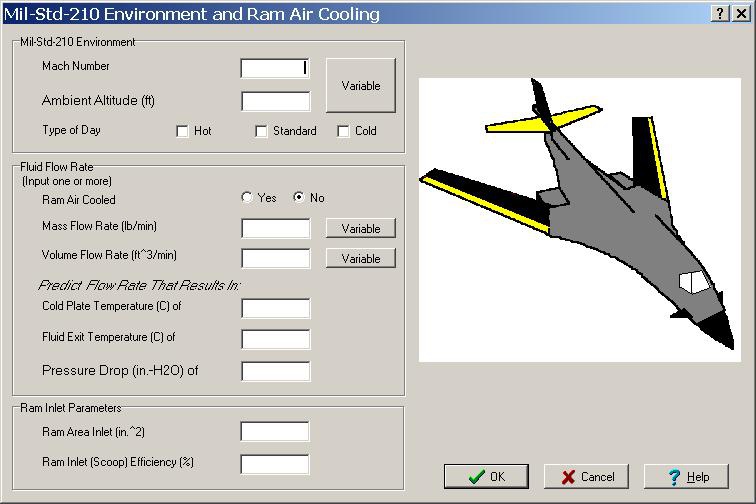Image resolution: width=756 pixels, height=504 pixels.
Task: Click the Fluid Exit Temperature field
Action: click(x=275, y=339)
